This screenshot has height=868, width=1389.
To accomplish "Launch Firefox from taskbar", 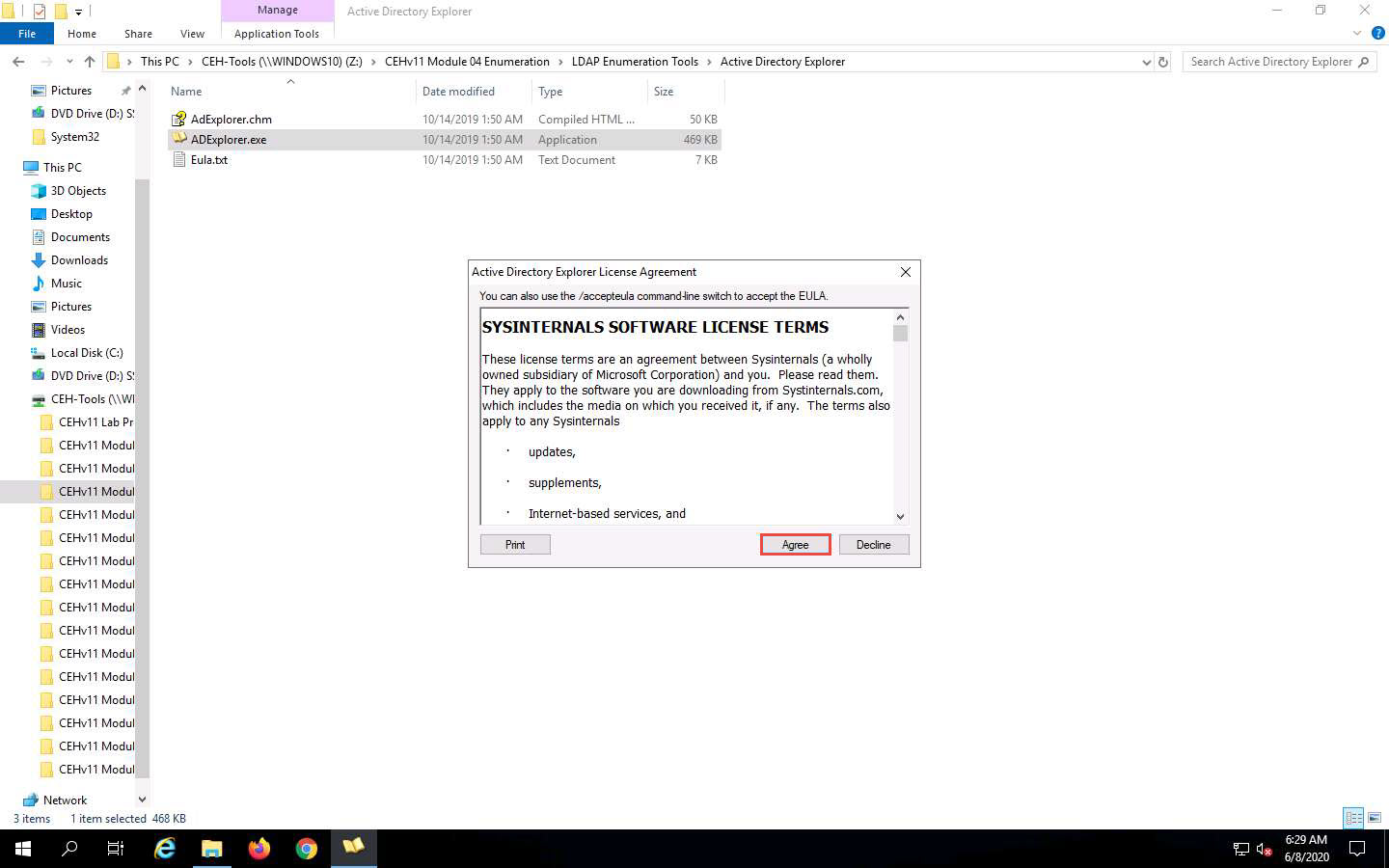I will (259, 849).
